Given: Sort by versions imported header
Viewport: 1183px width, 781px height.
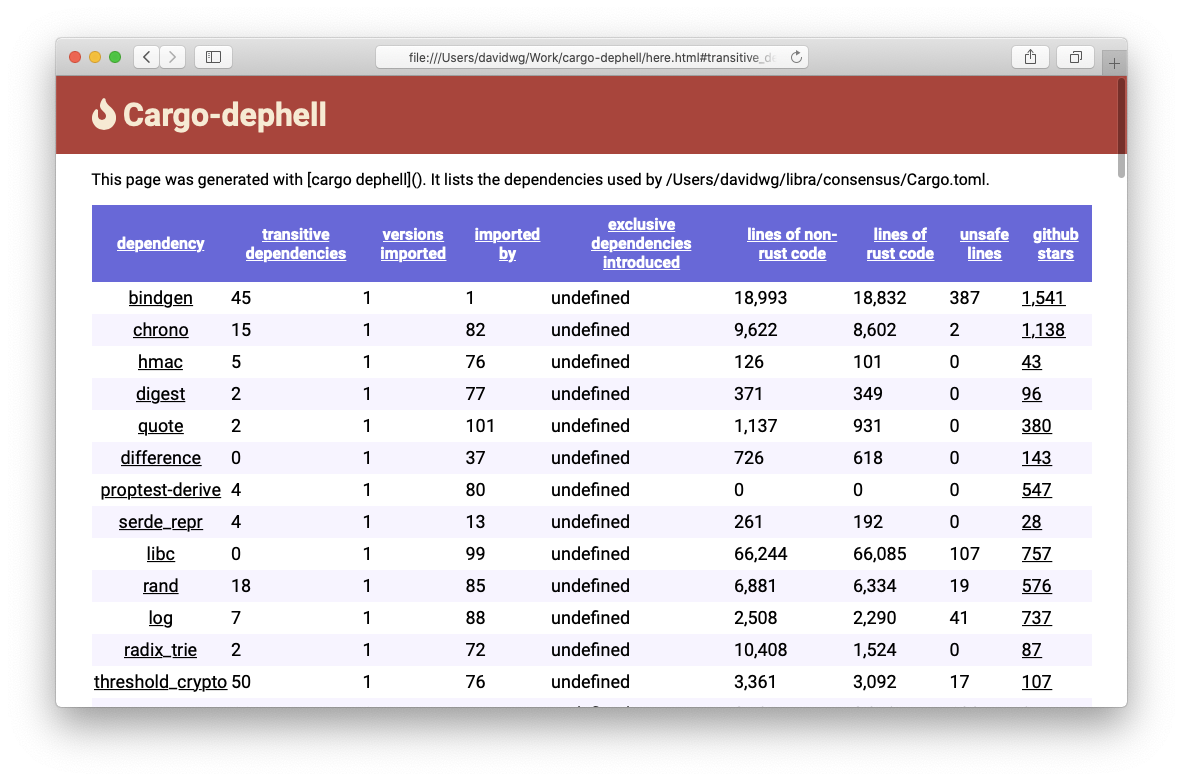Looking at the screenshot, I should tap(413, 244).
